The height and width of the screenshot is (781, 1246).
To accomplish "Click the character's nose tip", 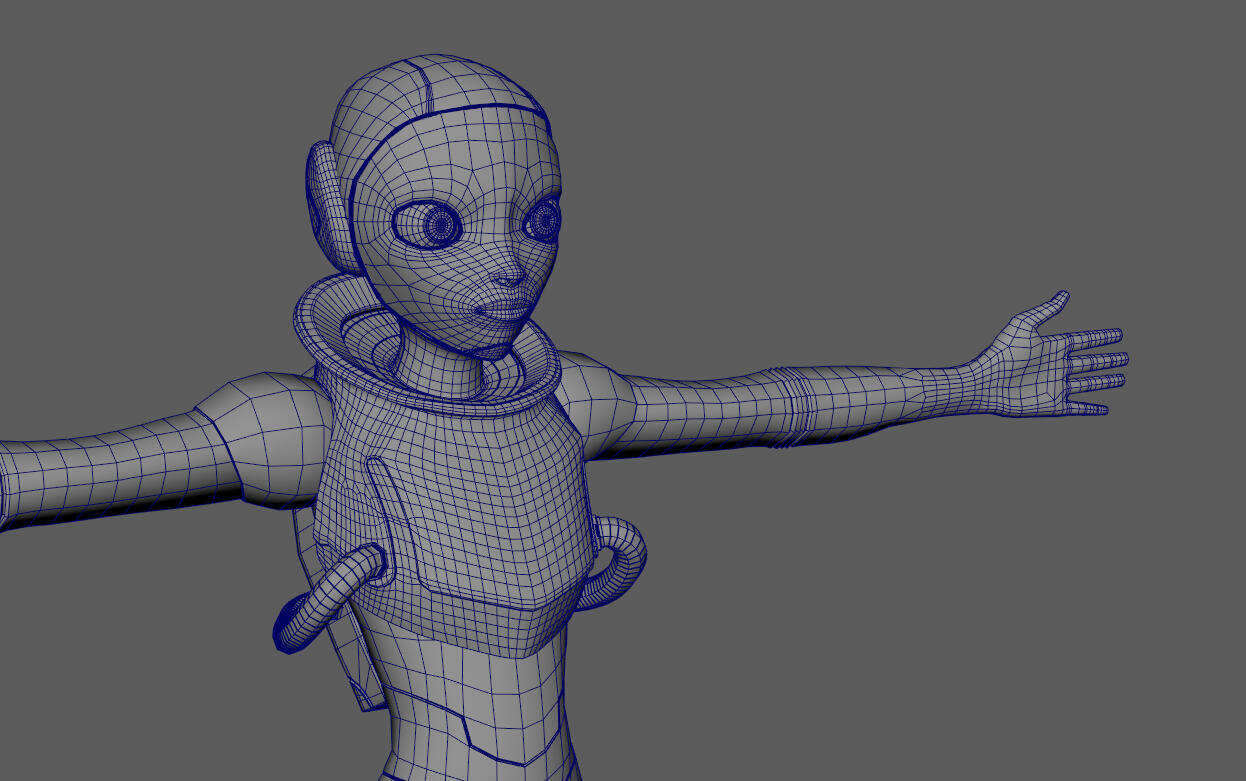I will pos(510,277).
